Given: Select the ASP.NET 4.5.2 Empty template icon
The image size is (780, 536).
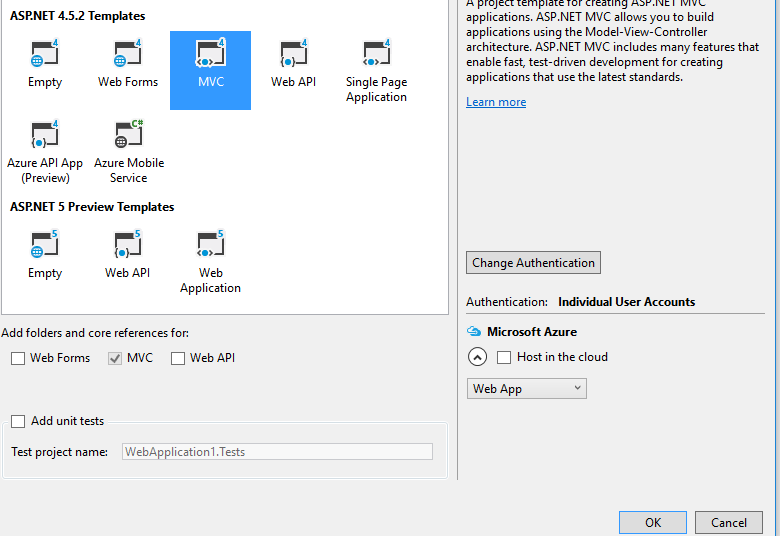Looking at the screenshot, I should 45,53.
